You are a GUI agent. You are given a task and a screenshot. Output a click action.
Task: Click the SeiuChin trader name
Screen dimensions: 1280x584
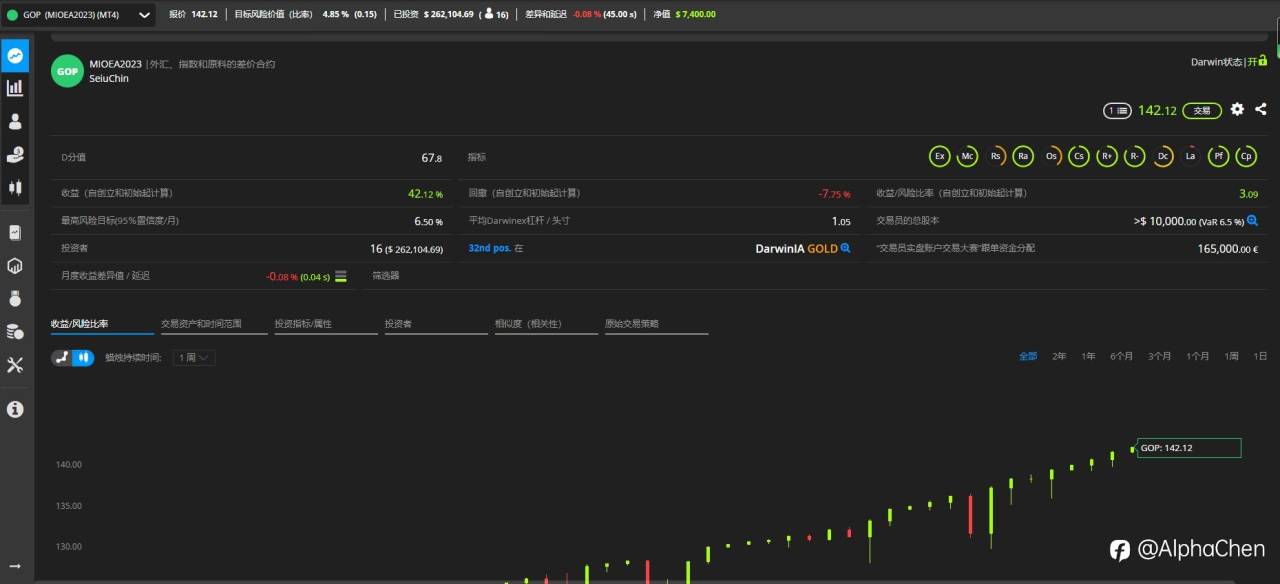(x=109, y=78)
